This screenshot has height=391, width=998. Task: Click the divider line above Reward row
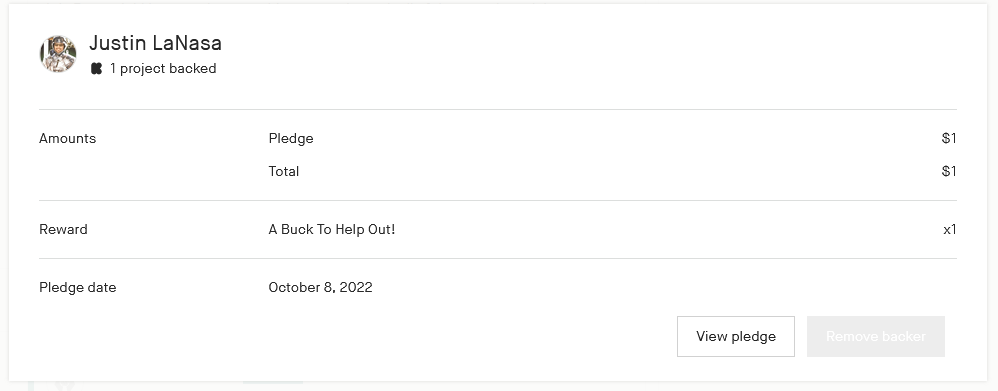coord(498,201)
